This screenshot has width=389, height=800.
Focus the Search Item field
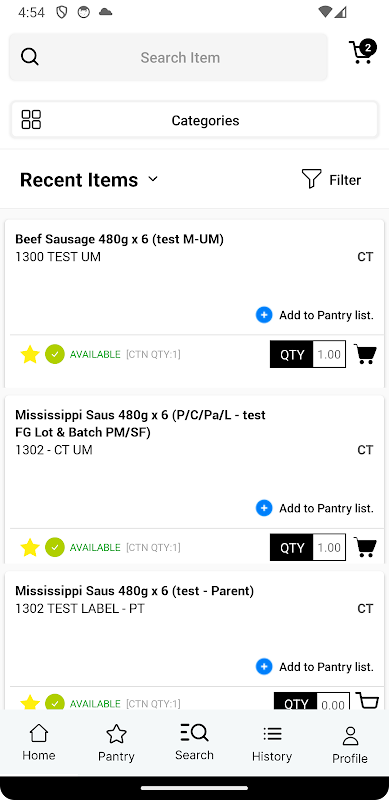coord(168,57)
